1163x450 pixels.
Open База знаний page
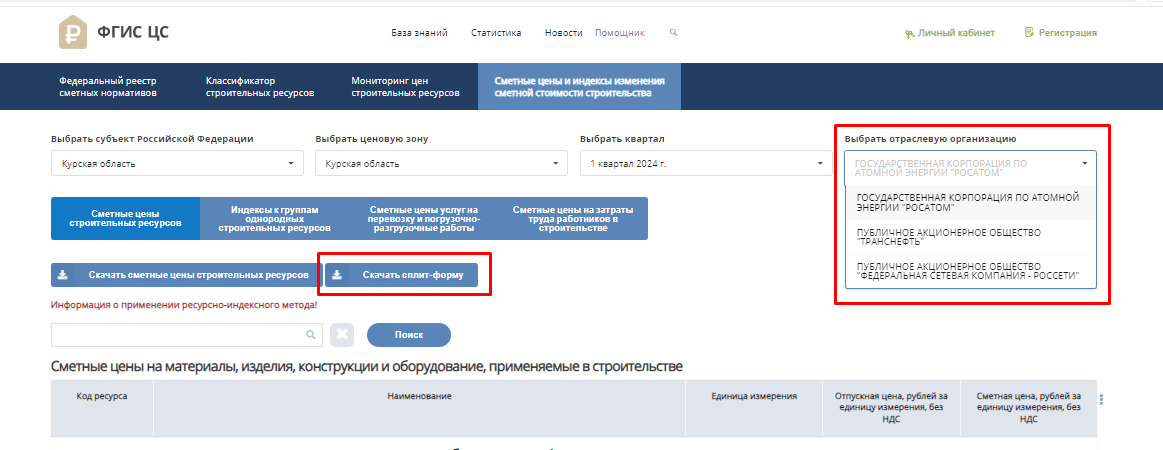tap(419, 33)
